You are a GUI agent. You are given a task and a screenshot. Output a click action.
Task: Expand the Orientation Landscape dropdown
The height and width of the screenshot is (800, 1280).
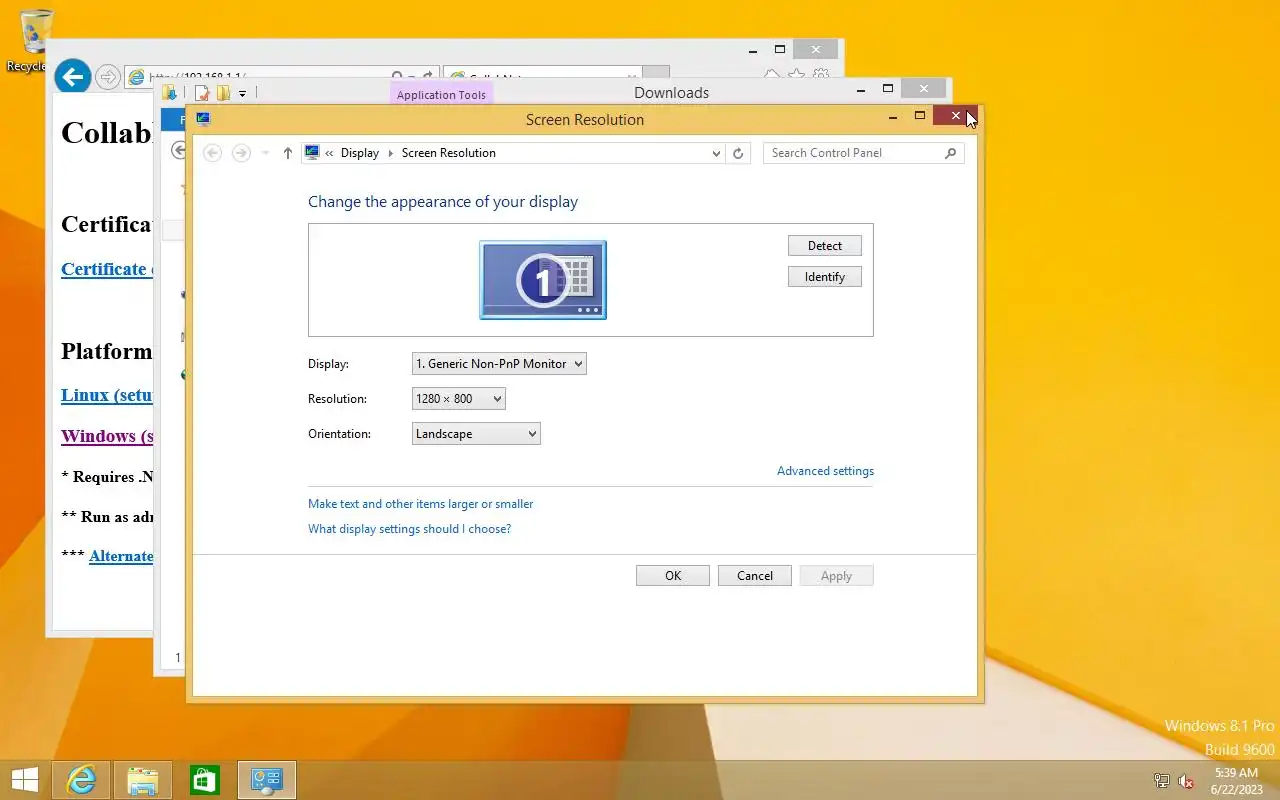476,434
